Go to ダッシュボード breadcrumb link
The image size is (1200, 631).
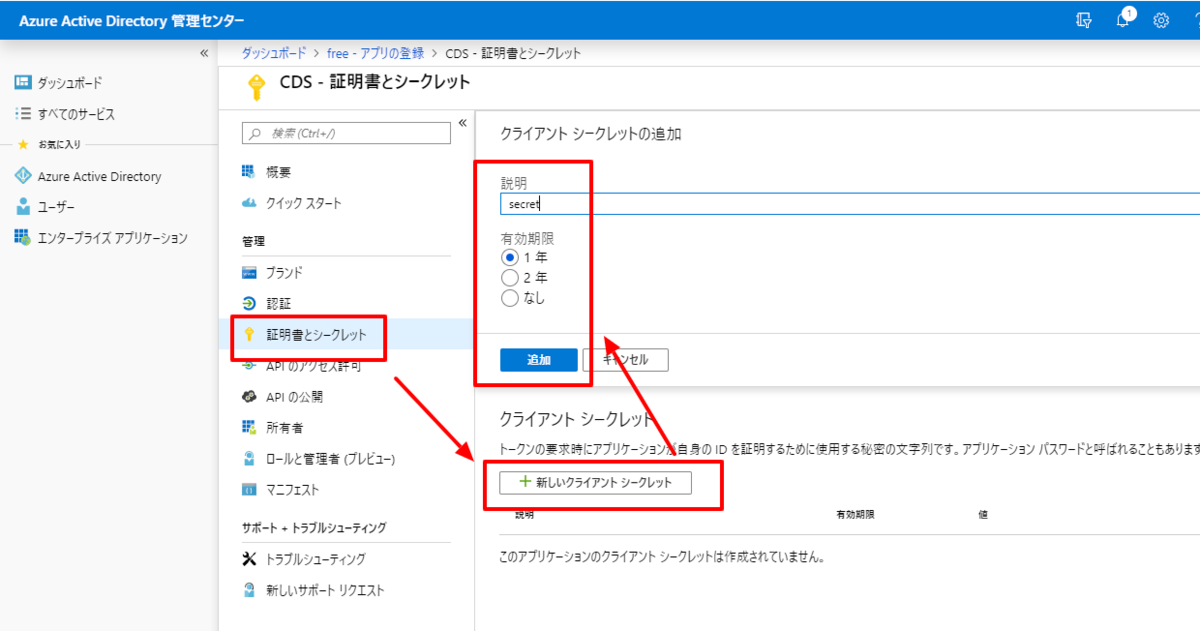[x=273, y=52]
